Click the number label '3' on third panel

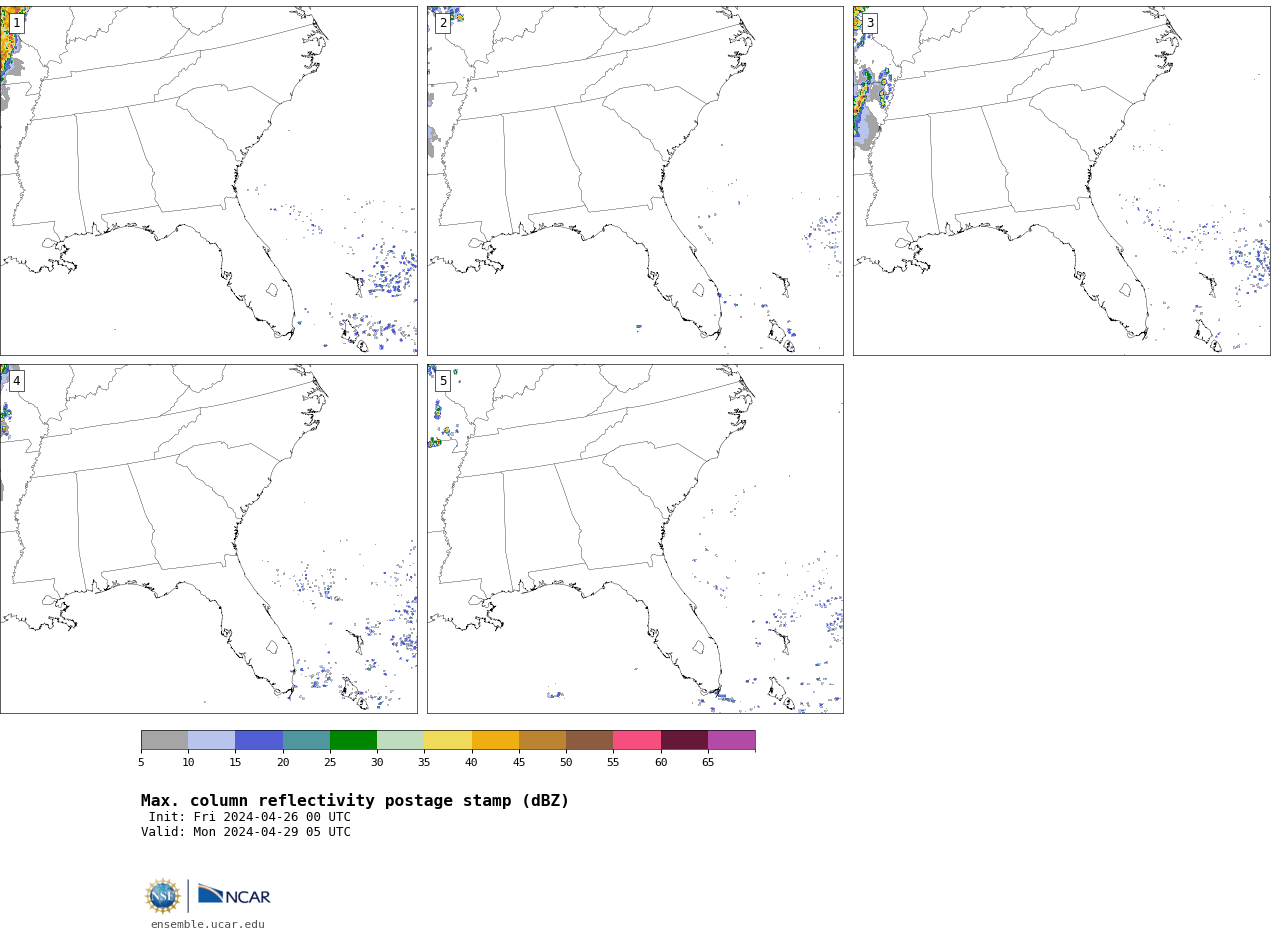[869, 23]
